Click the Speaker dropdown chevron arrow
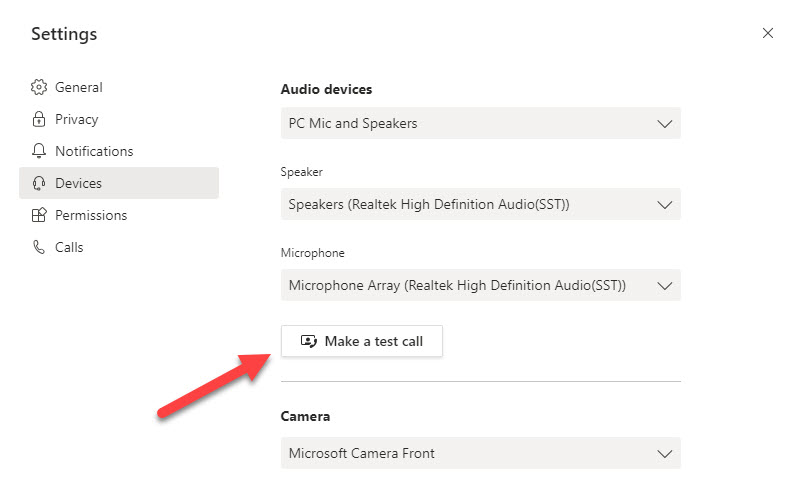The image size is (787, 477). point(665,205)
